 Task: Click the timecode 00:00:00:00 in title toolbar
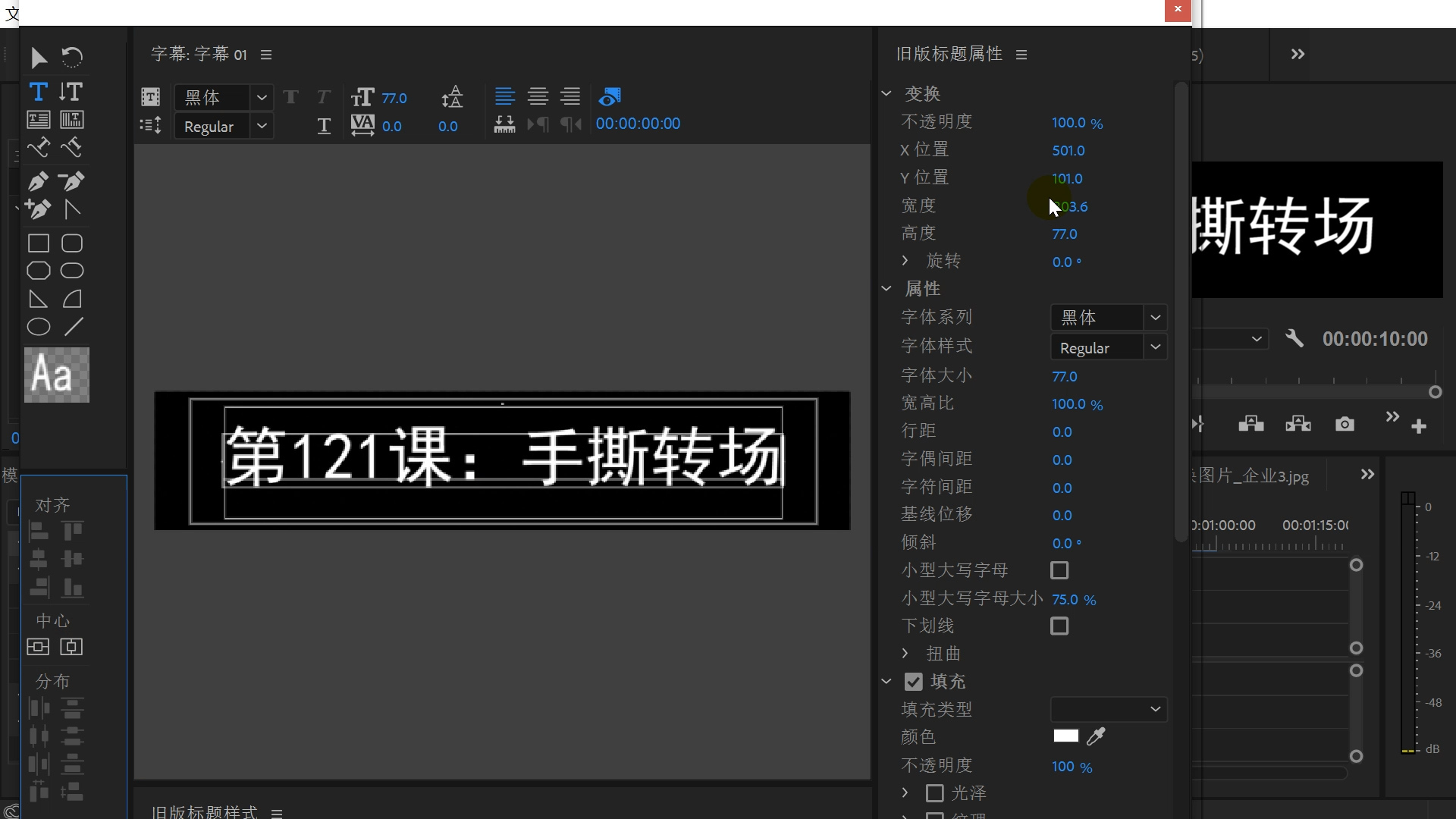coord(638,124)
